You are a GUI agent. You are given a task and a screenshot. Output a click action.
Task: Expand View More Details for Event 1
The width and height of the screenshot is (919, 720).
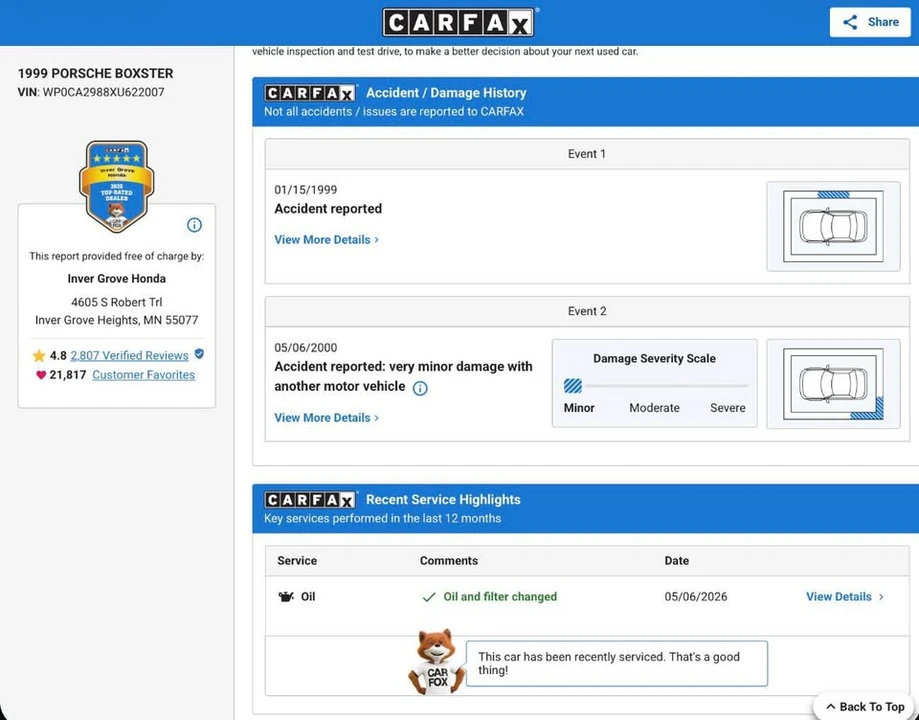point(326,240)
